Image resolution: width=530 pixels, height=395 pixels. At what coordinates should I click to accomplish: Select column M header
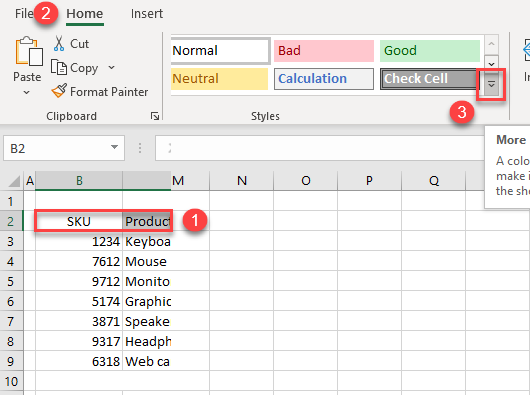click(190, 181)
